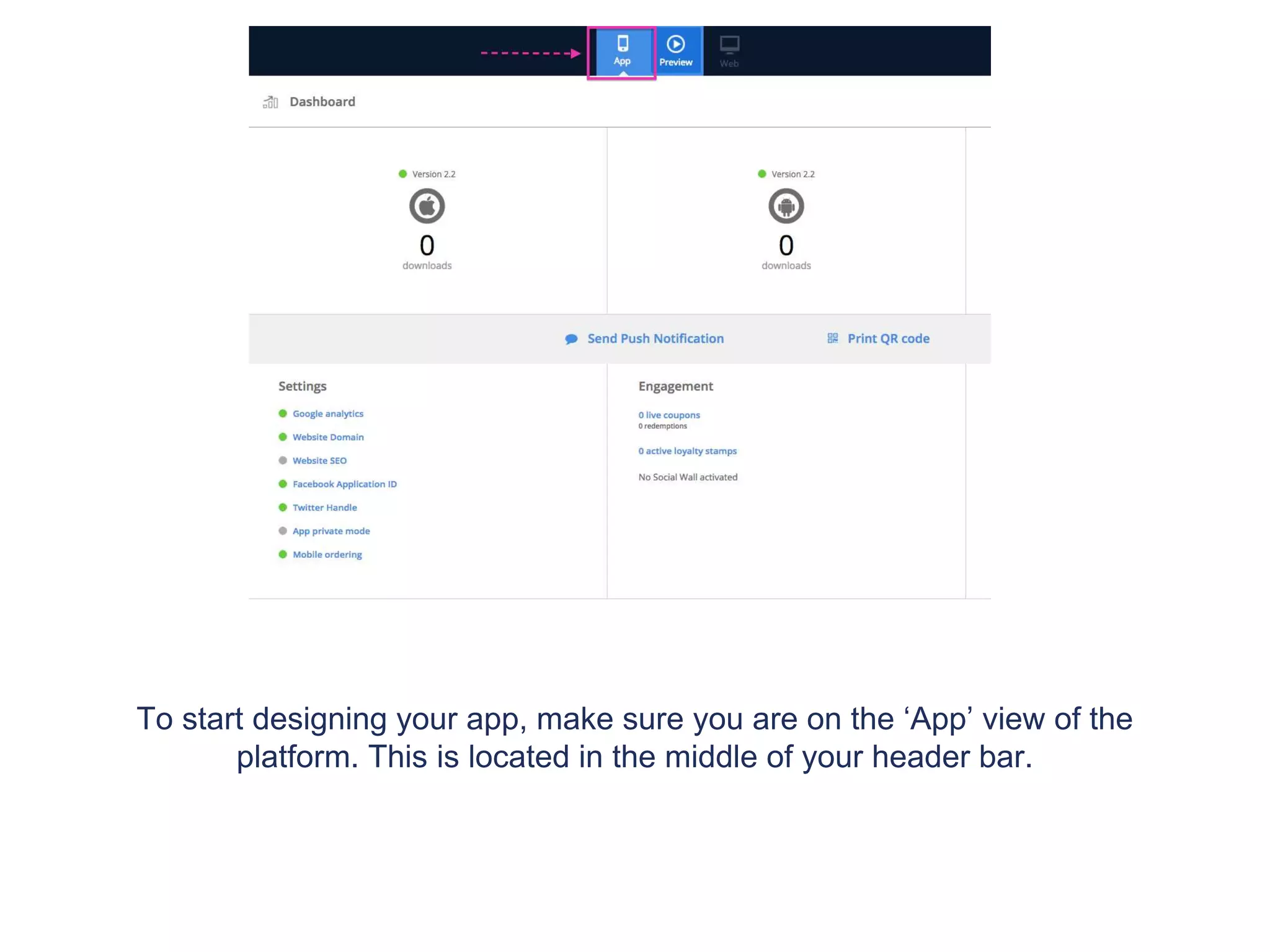Screen dimensions: 1270x952
Task: Open Send Push Notification
Action: click(x=655, y=339)
